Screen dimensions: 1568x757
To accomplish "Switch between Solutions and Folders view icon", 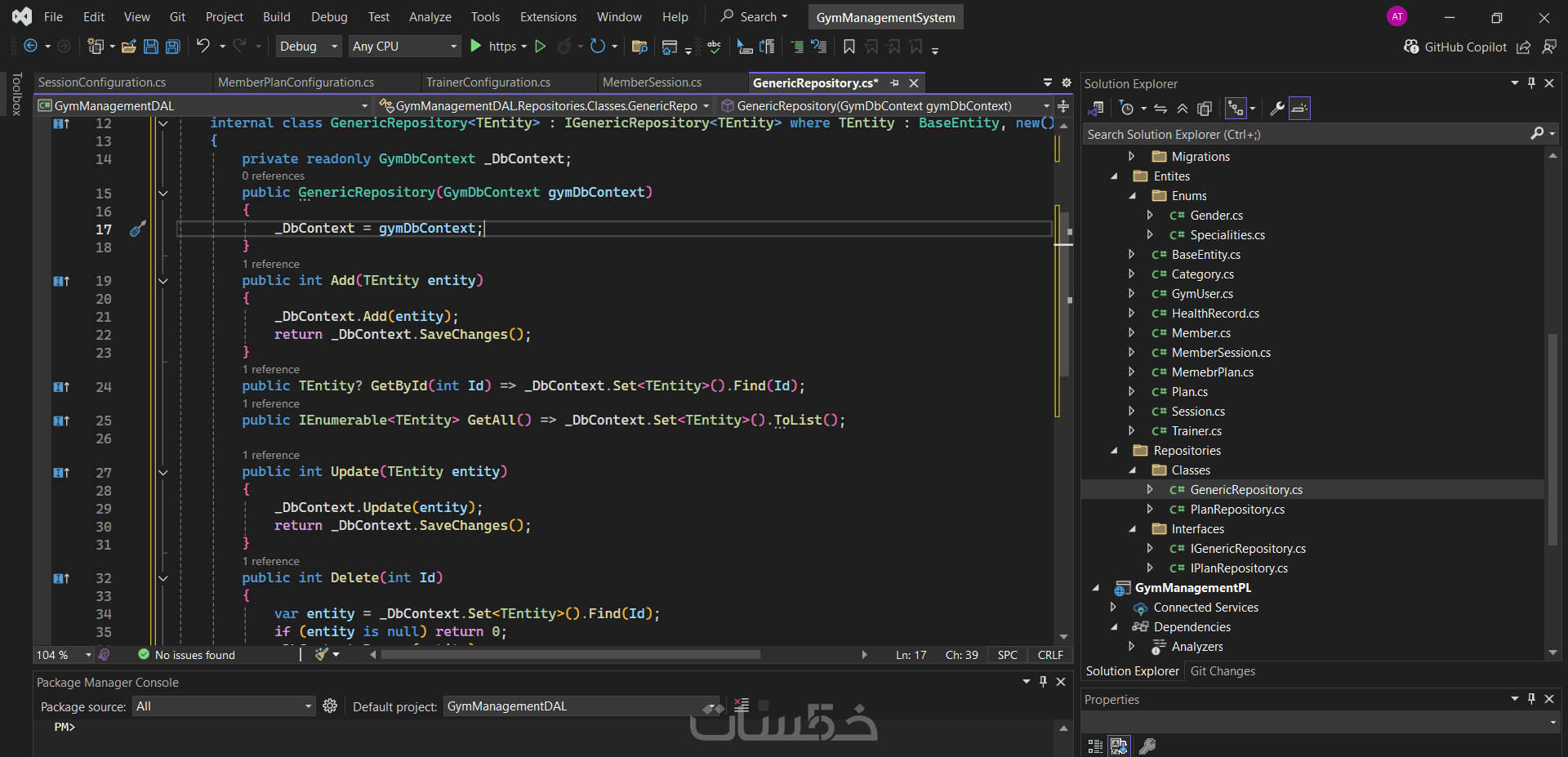I will [1097, 108].
